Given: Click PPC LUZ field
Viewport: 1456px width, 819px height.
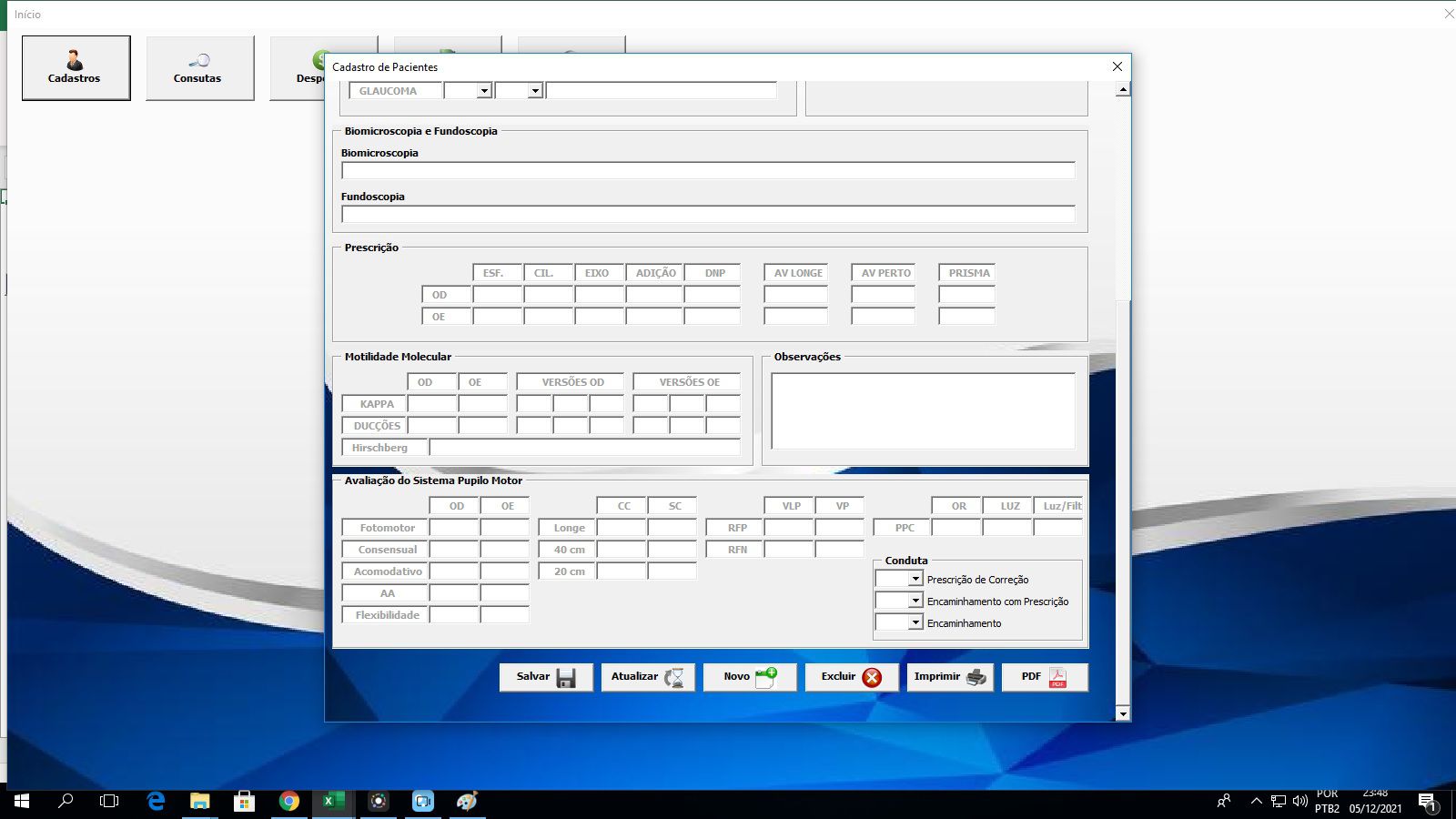Looking at the screenshot, I should (x=1007, y=528).
